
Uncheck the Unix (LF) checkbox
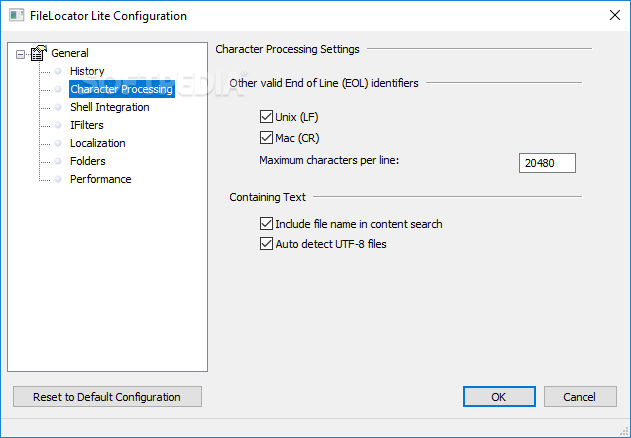point(266,117)
